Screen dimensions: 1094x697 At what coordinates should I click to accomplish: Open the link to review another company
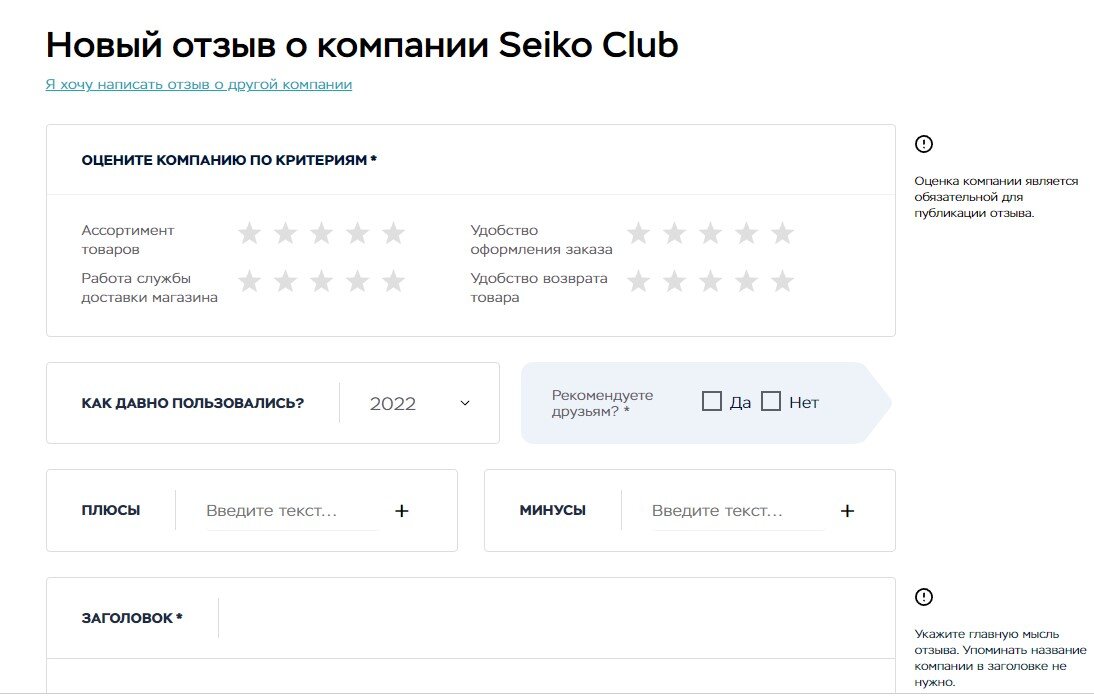click(196, 85)
